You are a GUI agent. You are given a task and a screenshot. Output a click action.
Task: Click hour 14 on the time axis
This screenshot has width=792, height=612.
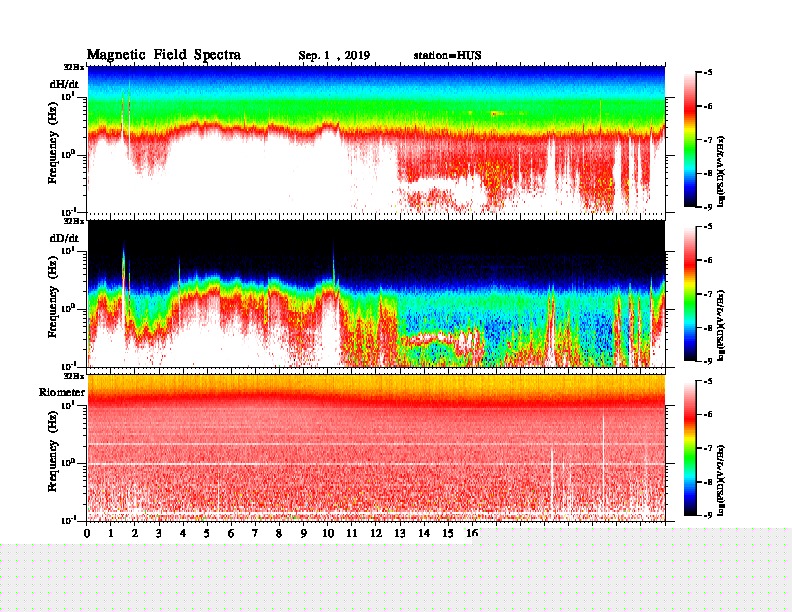[424, 533]
